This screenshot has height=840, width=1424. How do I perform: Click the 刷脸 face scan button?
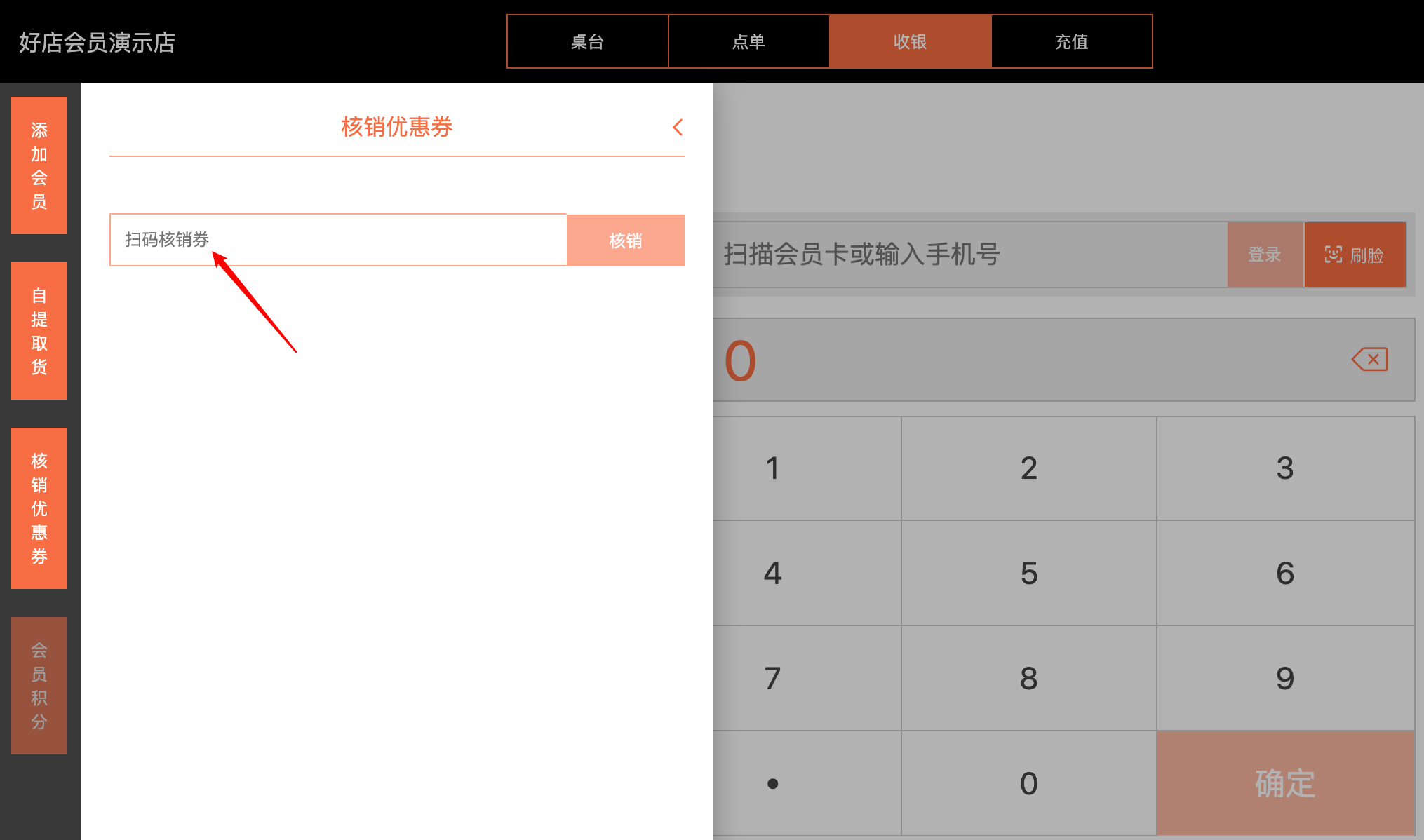coord(1355,255)
